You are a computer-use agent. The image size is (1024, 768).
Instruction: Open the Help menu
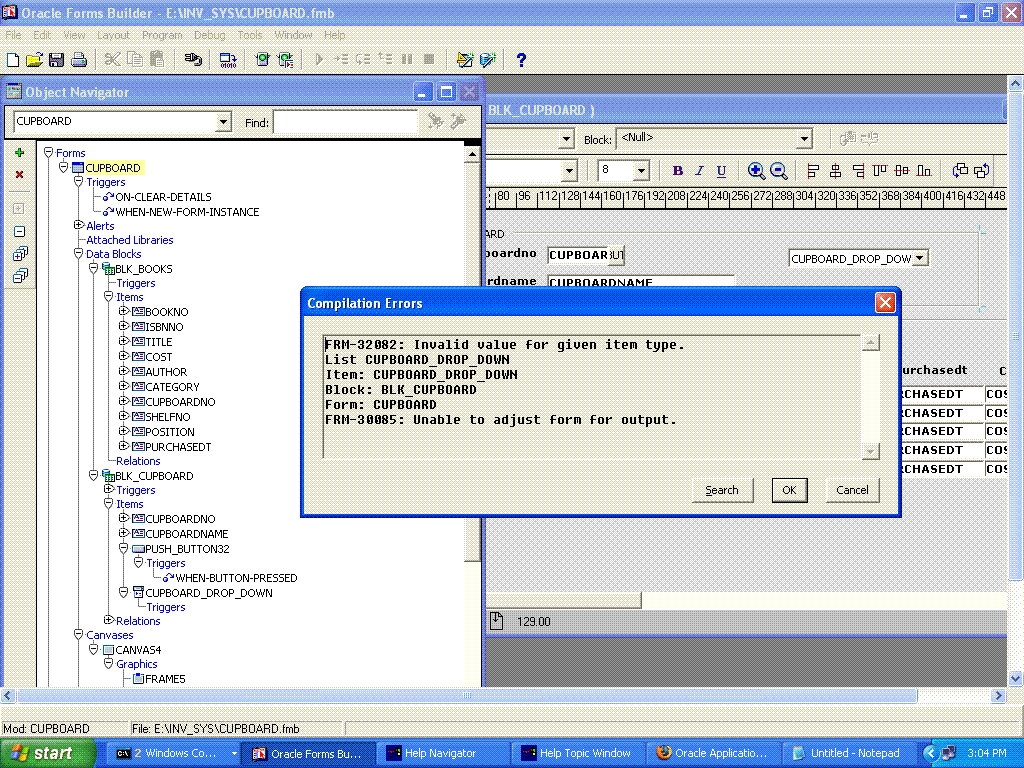pyautogui.click(x=334, y=35)
